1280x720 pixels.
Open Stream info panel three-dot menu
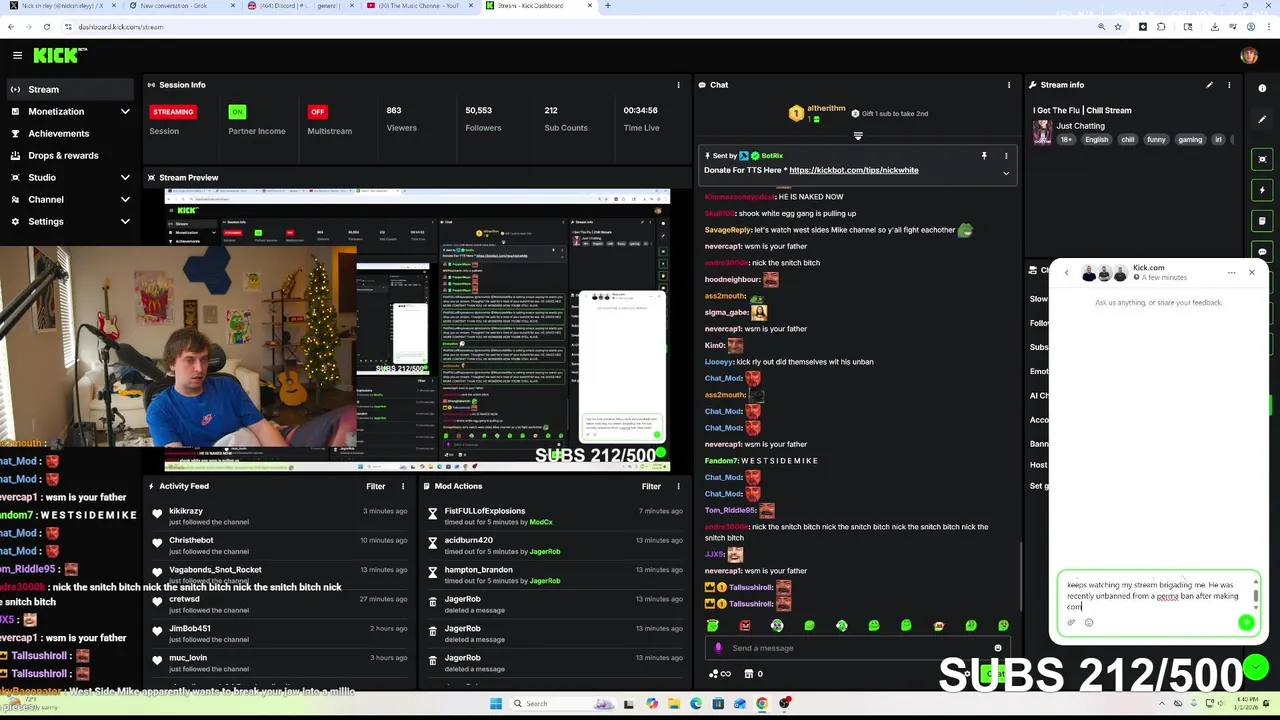coord(1229,85)
